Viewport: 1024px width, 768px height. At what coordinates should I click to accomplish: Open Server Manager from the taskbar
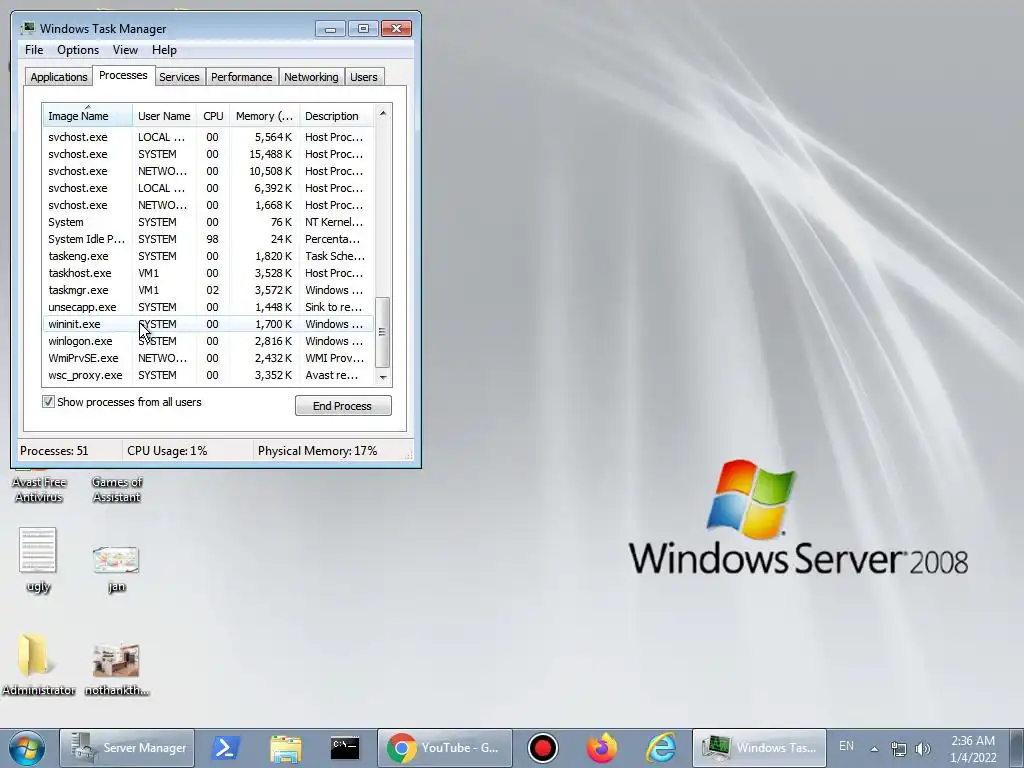tap(127, 748)
